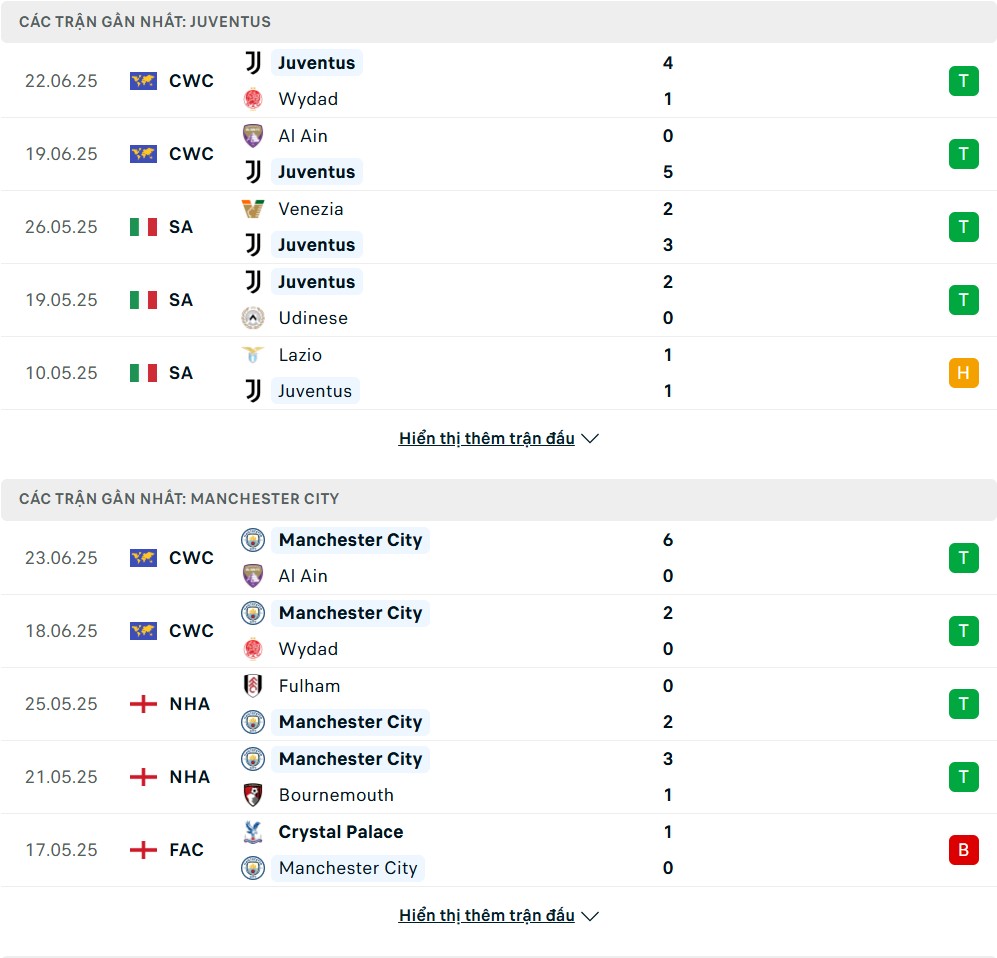Viewport: 997px width, 958px height.
Task: Click the Udinese club crest
Action: pos(253,318)
